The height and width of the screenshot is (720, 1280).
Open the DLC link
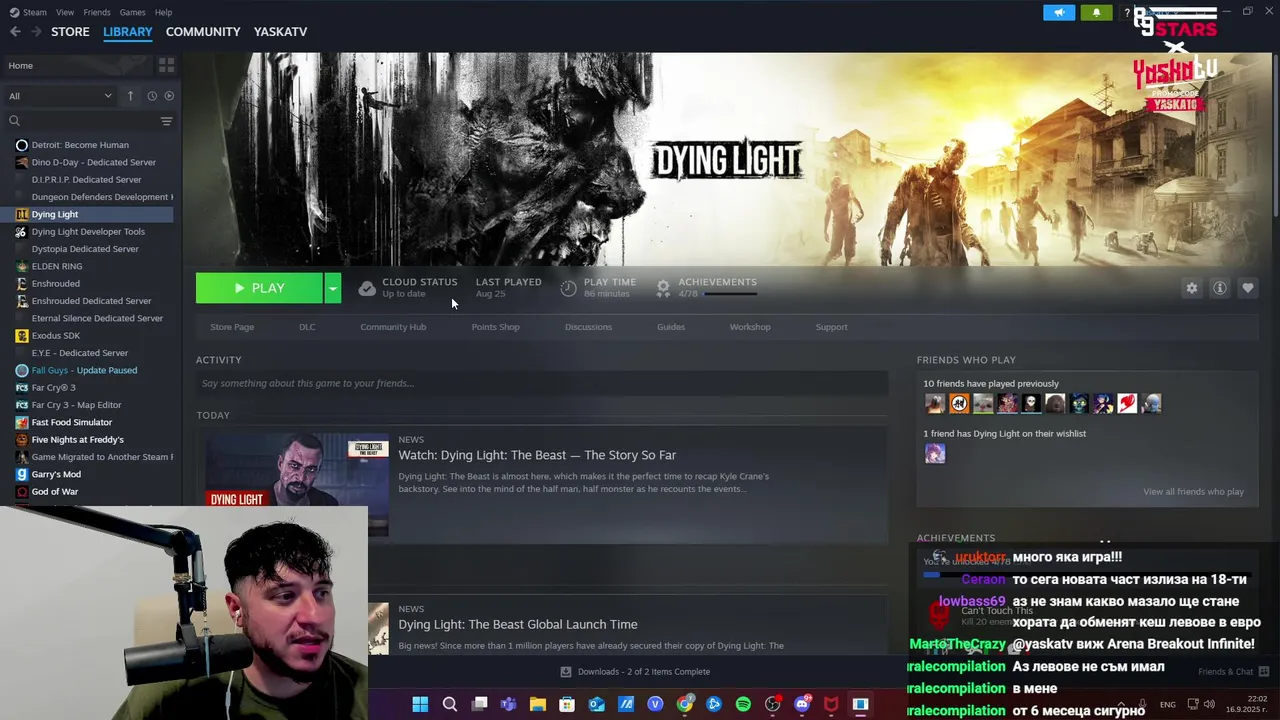click(307, 327)
